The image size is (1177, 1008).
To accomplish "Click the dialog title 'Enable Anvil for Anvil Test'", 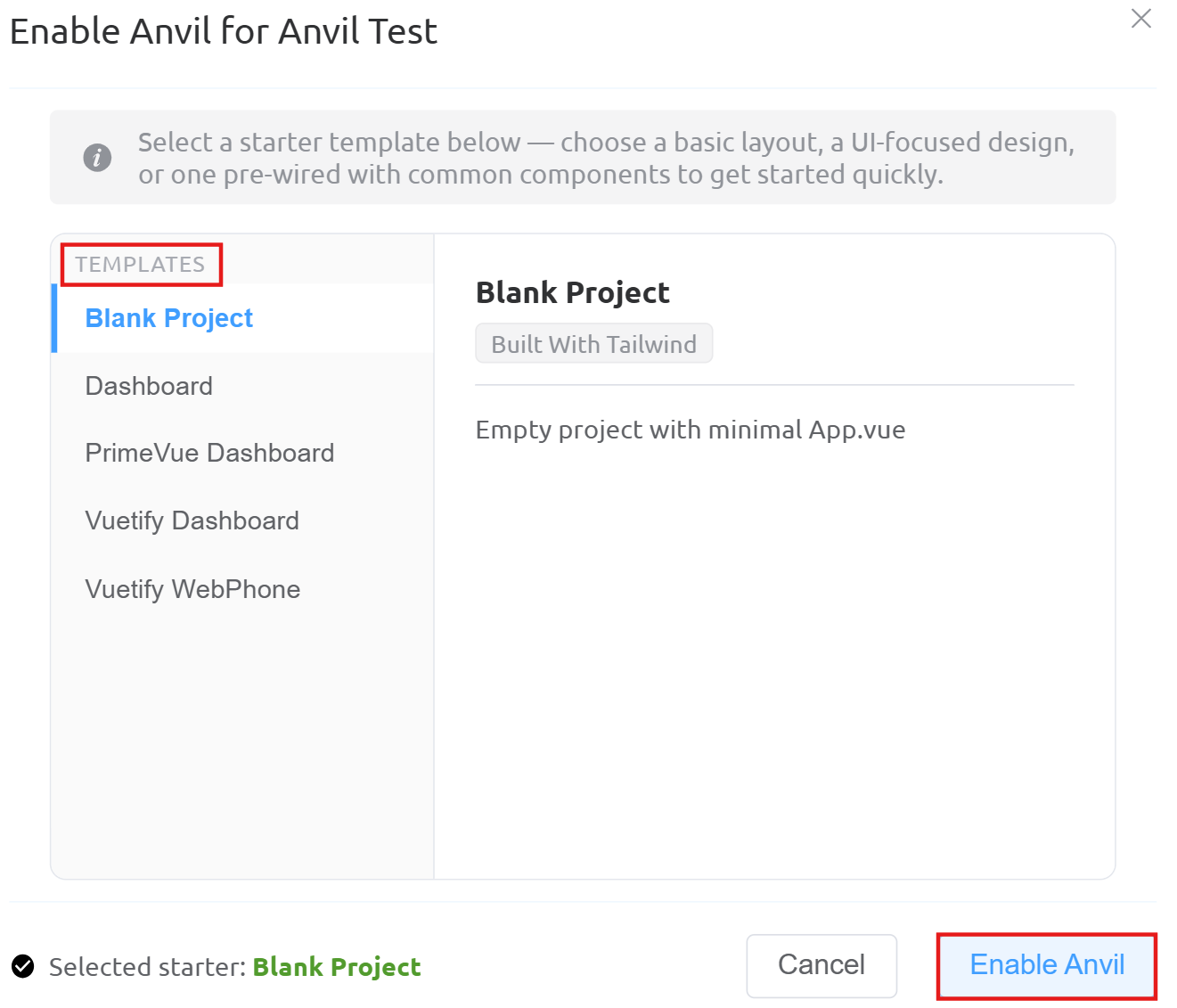I will (x=224, y=31).
